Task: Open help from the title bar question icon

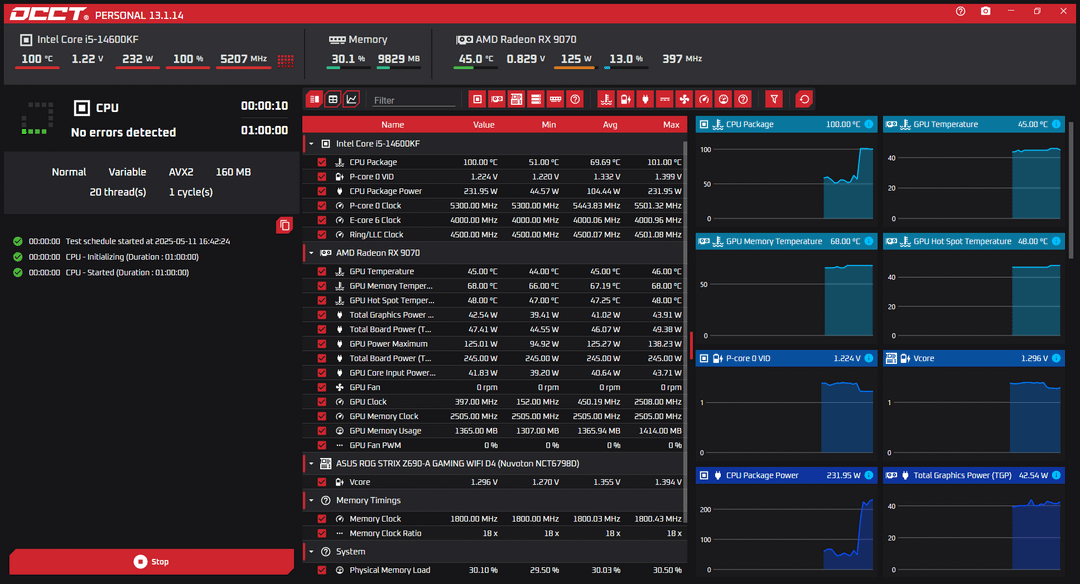Action: pyautogui.click(x=960, y=11)
